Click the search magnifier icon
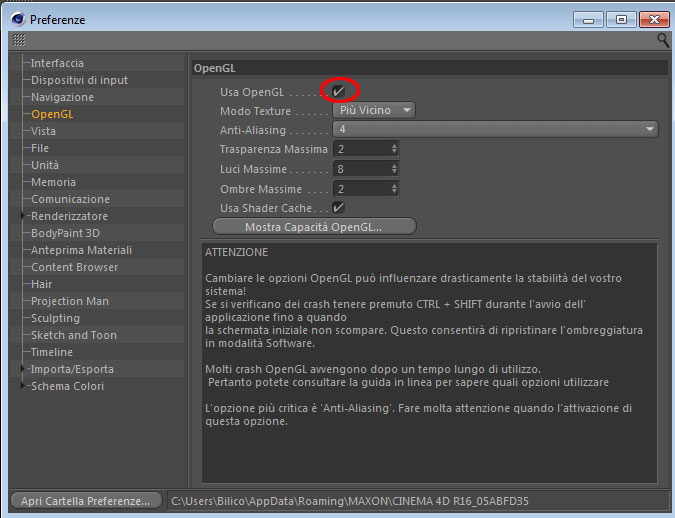 click(663, 40)
